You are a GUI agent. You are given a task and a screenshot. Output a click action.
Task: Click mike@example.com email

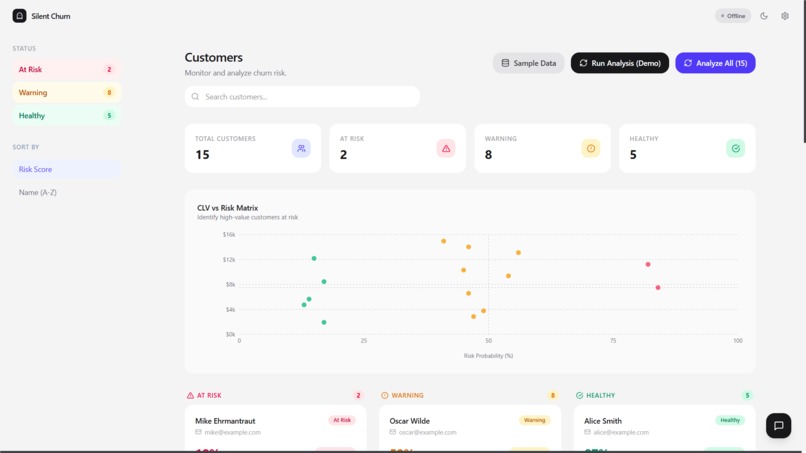[232, 432]
